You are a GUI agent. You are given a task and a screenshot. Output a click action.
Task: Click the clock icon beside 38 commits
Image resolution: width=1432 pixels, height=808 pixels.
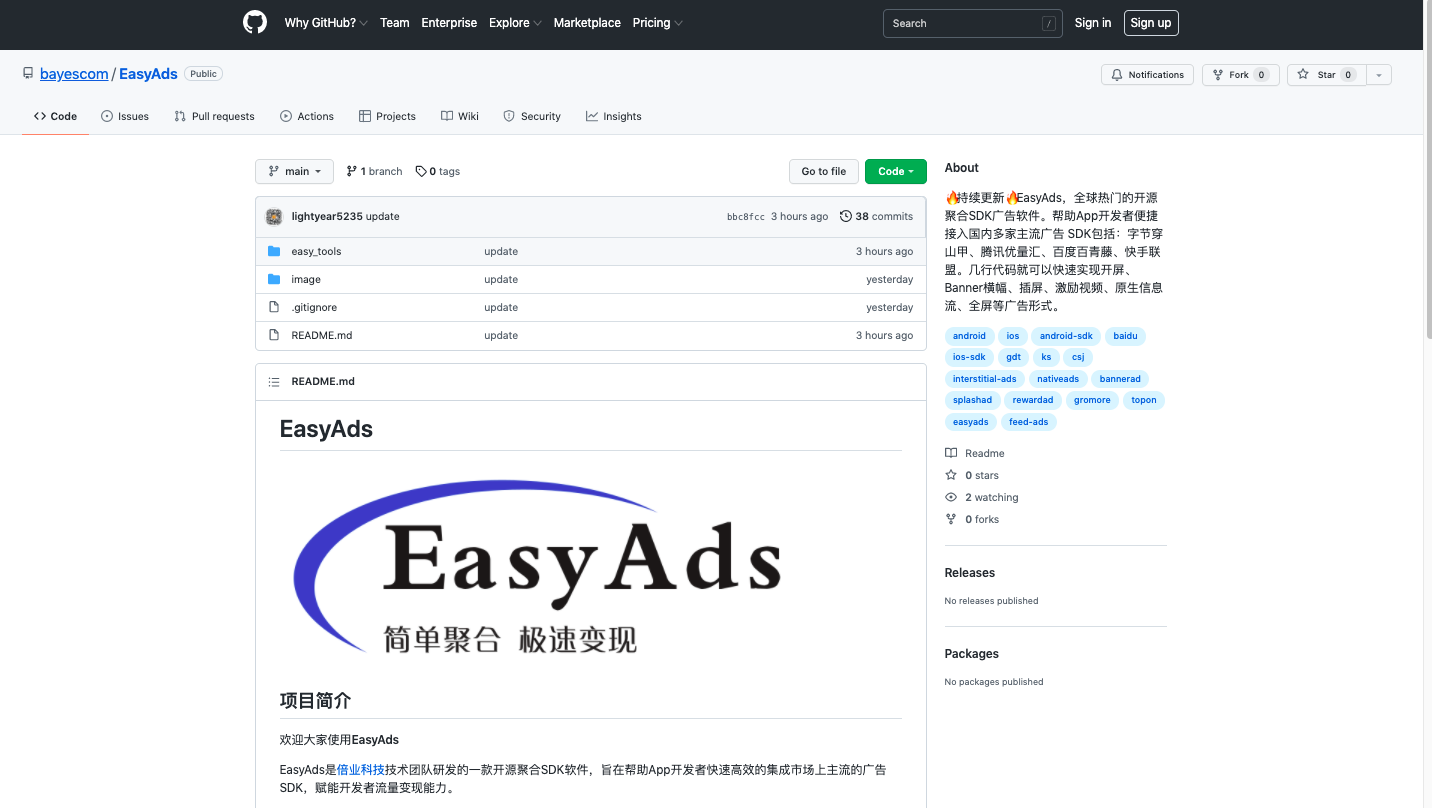(x=845, y=216)
